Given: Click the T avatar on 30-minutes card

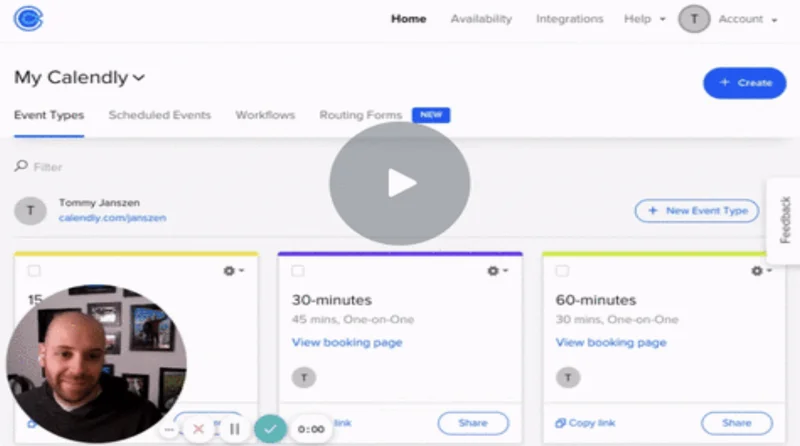Looking at the screenshot, I should point(304,378).
